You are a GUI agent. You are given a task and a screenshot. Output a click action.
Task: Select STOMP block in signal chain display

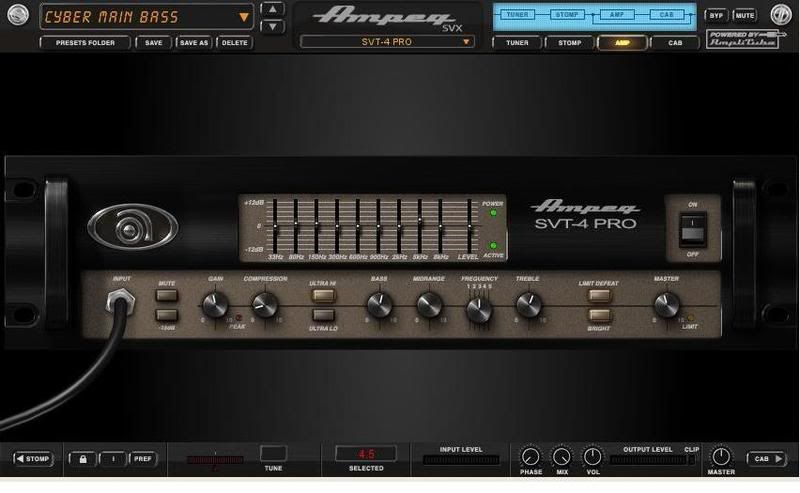567,15
